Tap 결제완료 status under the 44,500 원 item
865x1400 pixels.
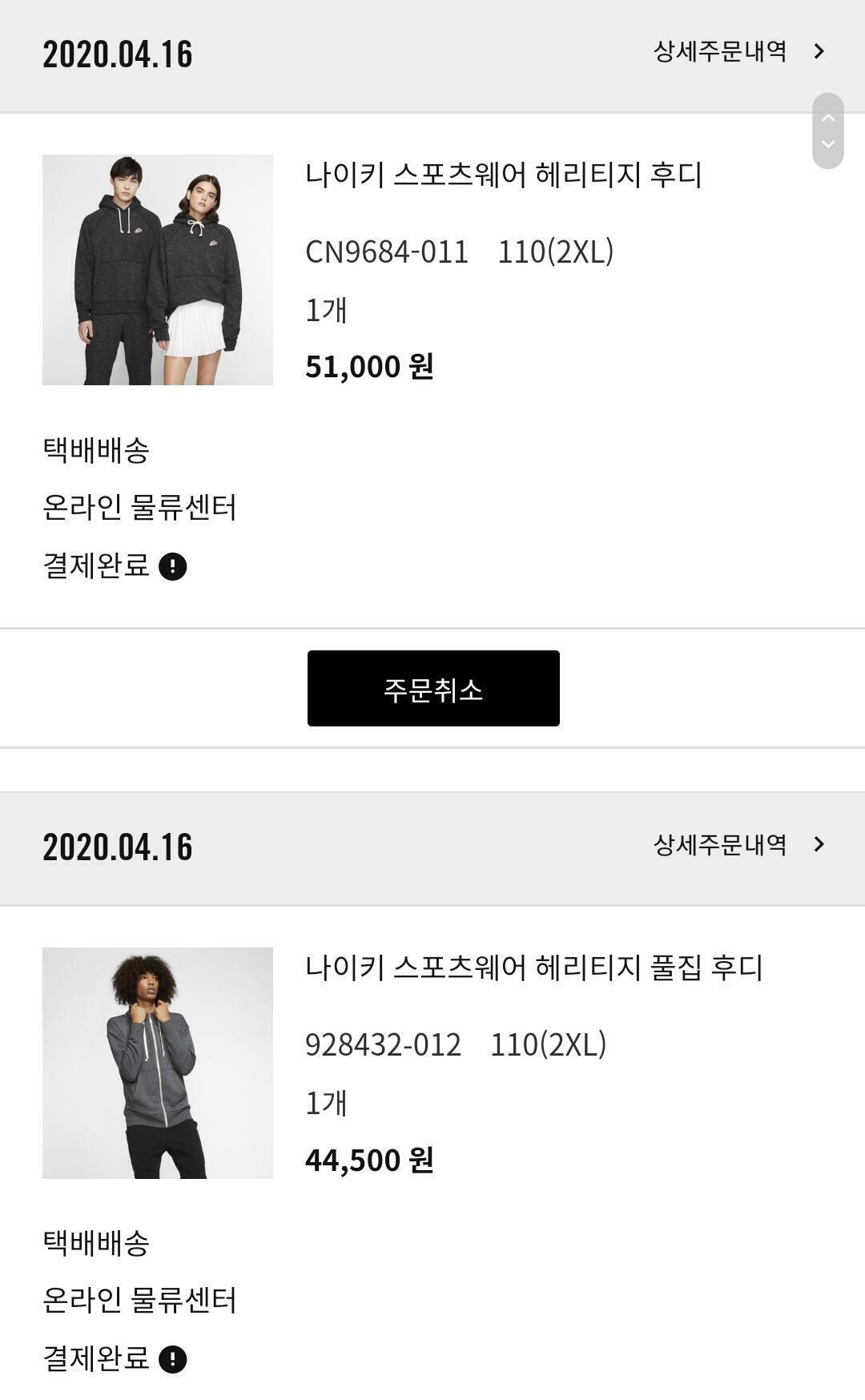click(96, 1358)
